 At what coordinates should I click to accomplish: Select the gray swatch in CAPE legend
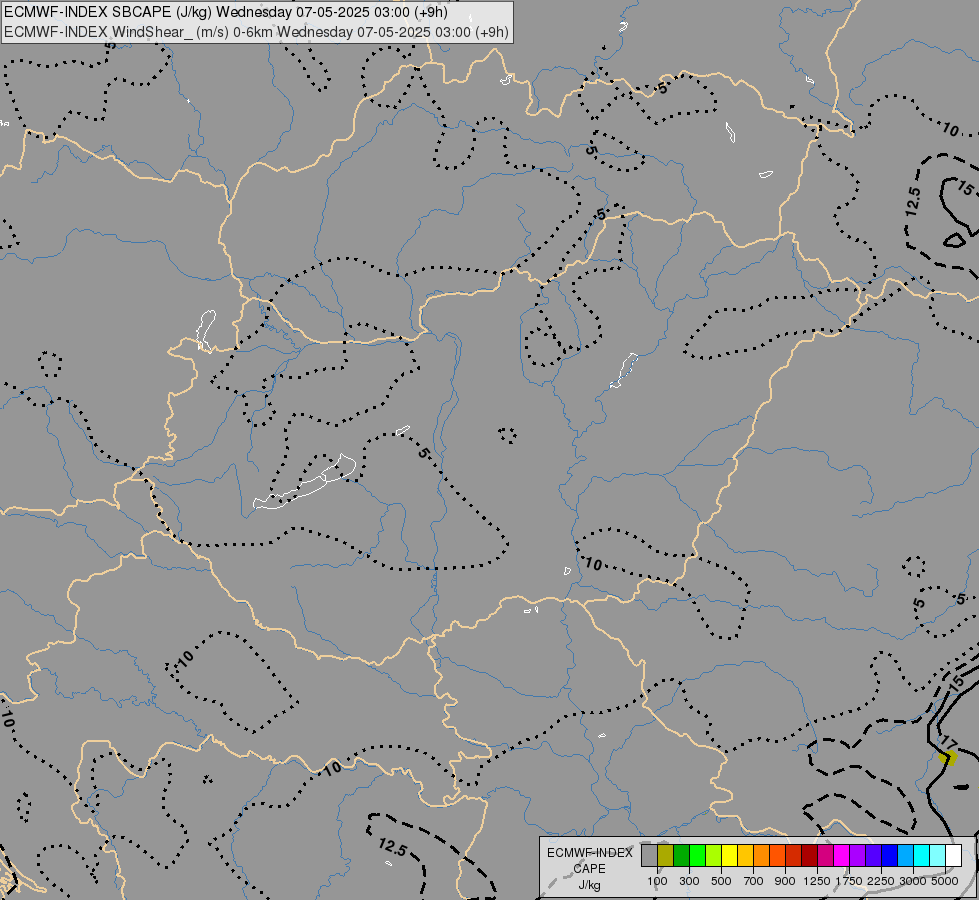[x=649, y=855]
